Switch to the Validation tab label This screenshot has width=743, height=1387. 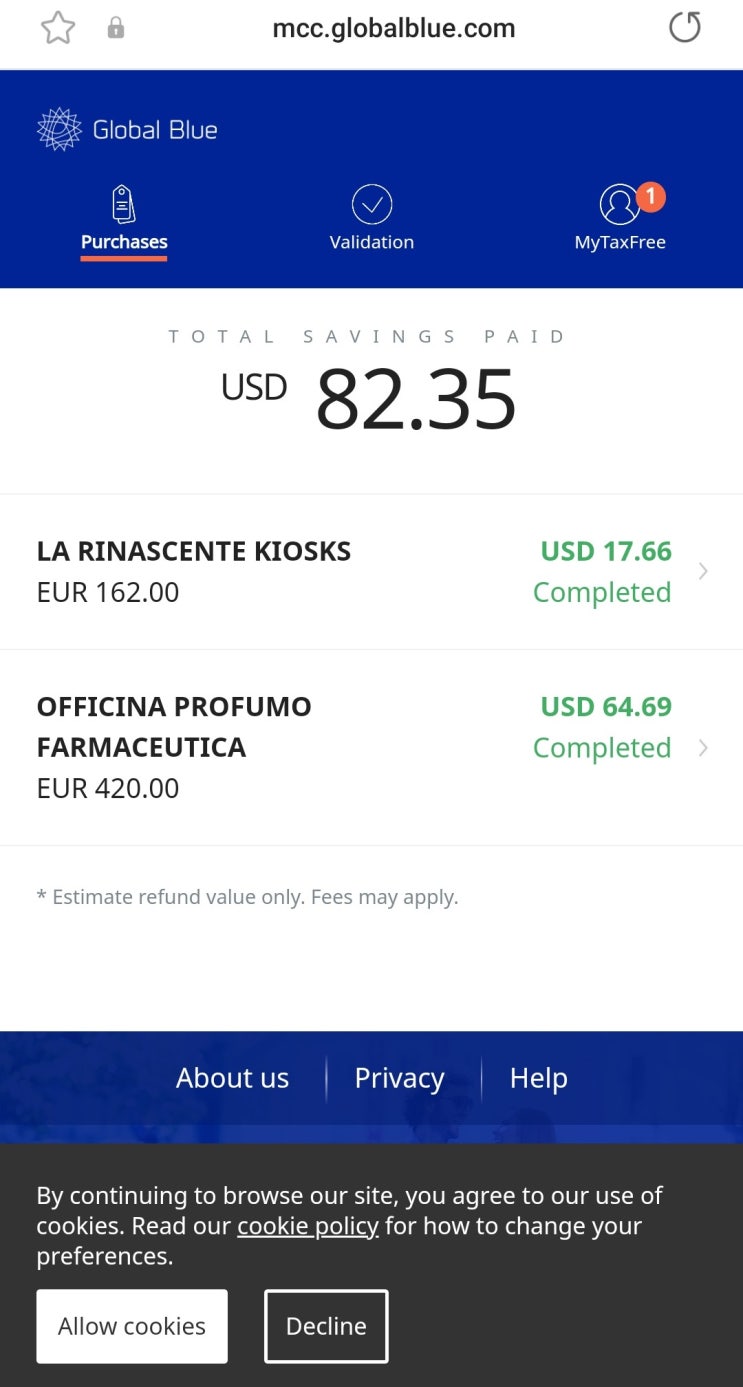[x=372, y=242]
